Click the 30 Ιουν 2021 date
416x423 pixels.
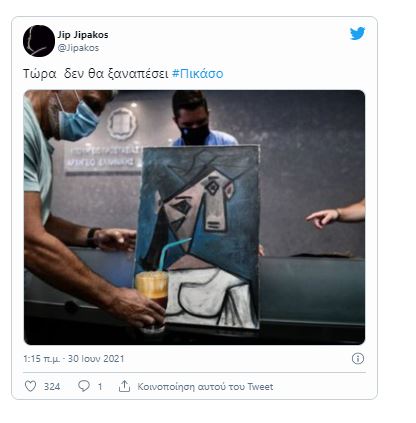point(96,359)
